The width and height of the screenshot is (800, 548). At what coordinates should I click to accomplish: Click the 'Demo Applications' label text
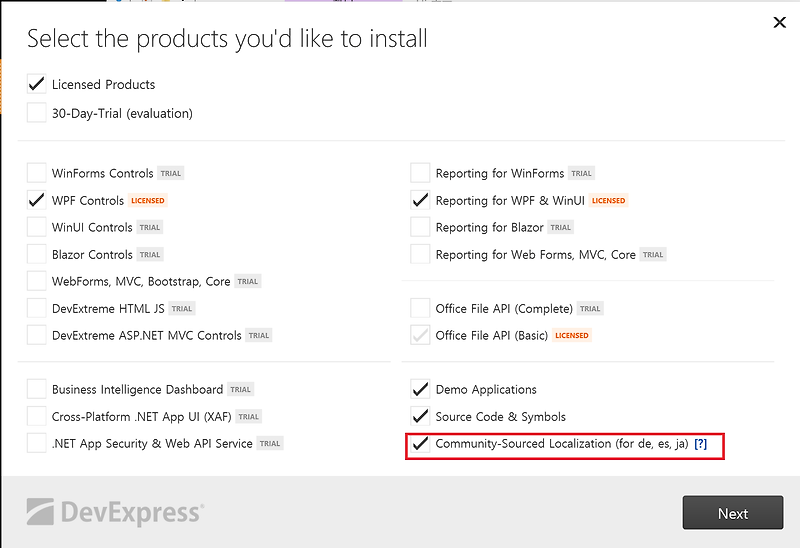pyautogui.click(x=486, y=390)
